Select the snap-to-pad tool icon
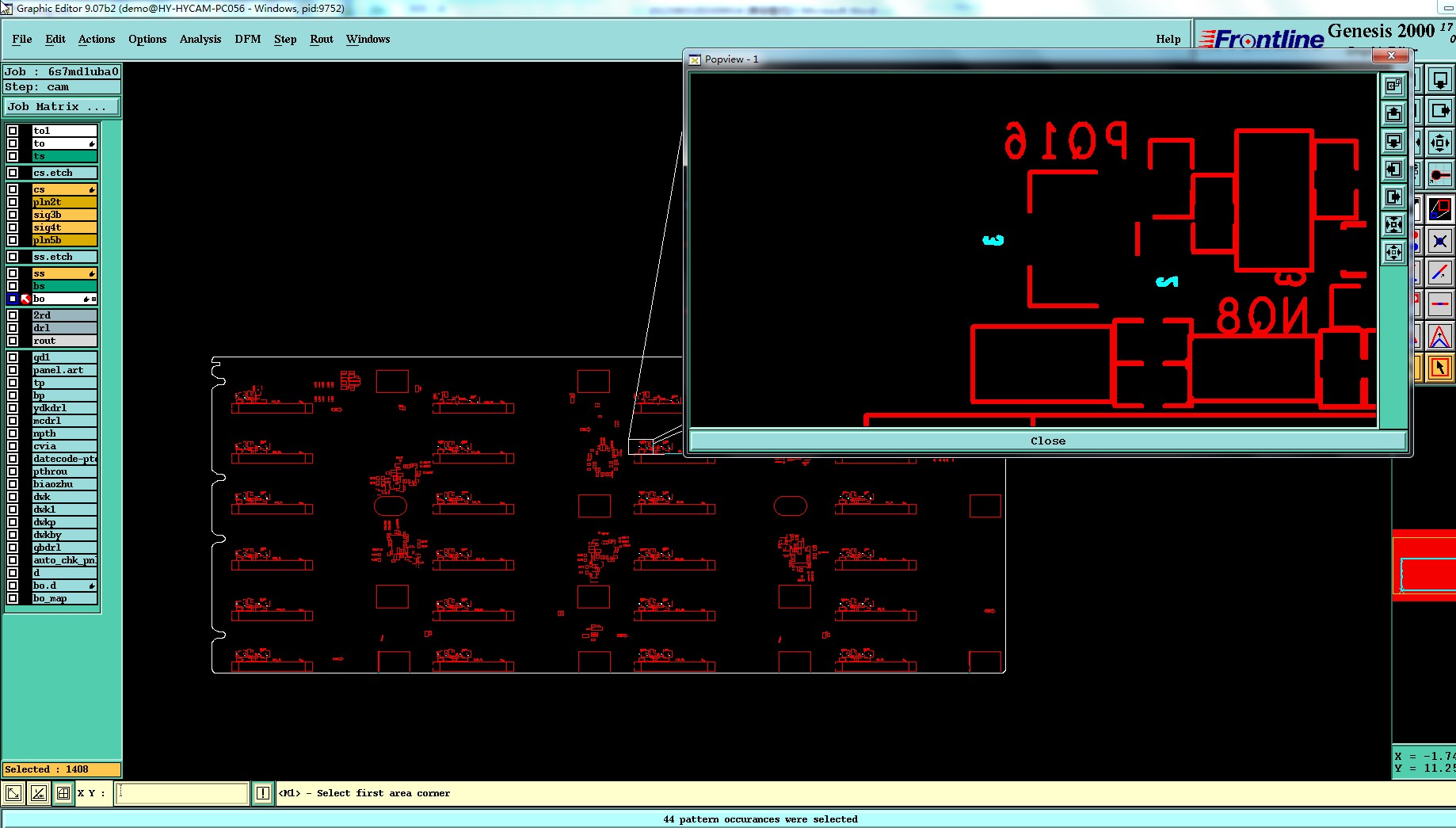This screenshot has width=1456, height=828. 1440,174
